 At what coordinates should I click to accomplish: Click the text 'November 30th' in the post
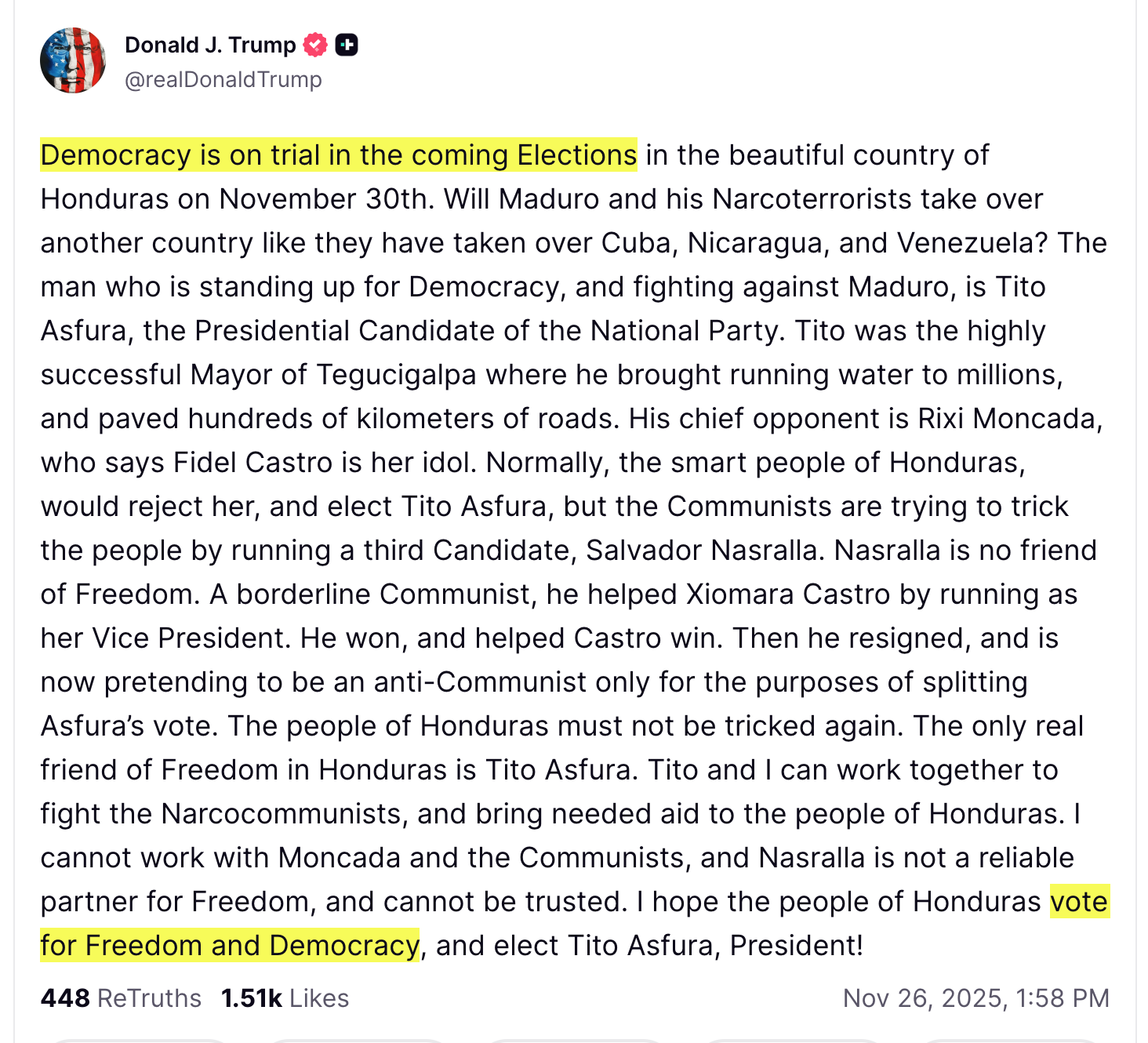coord(325,199)
